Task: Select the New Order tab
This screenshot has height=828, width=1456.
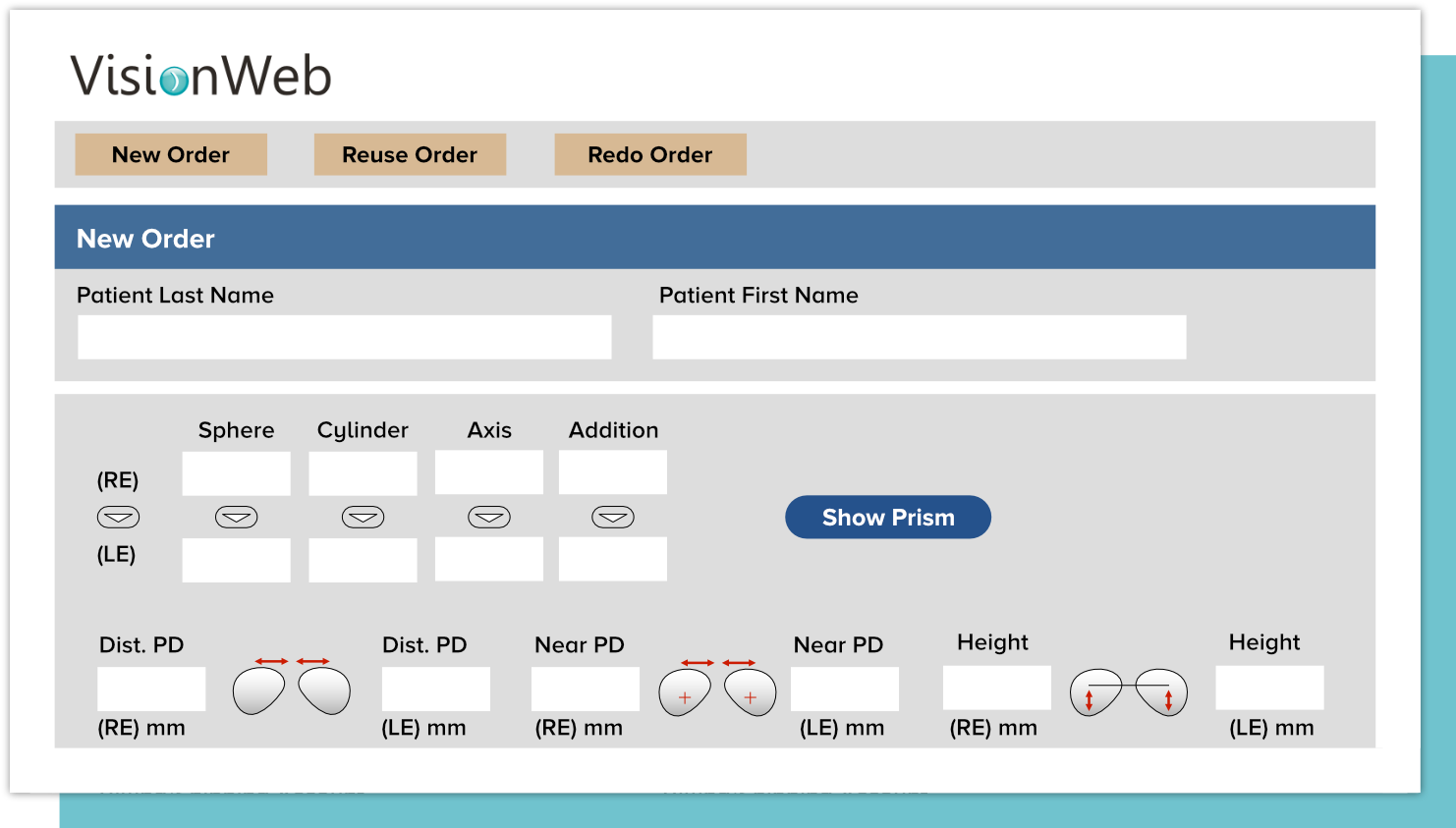Action: pos(170,154)
